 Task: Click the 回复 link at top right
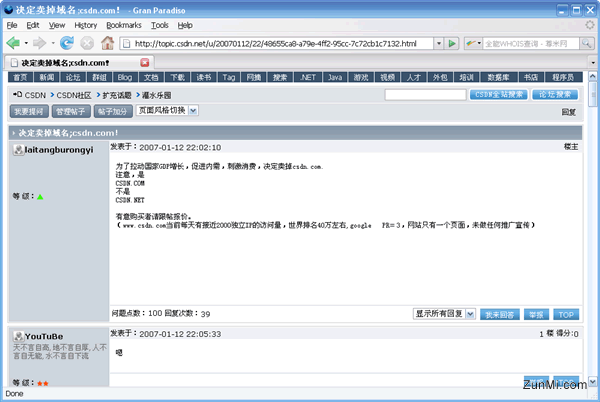tap(569, 112)
